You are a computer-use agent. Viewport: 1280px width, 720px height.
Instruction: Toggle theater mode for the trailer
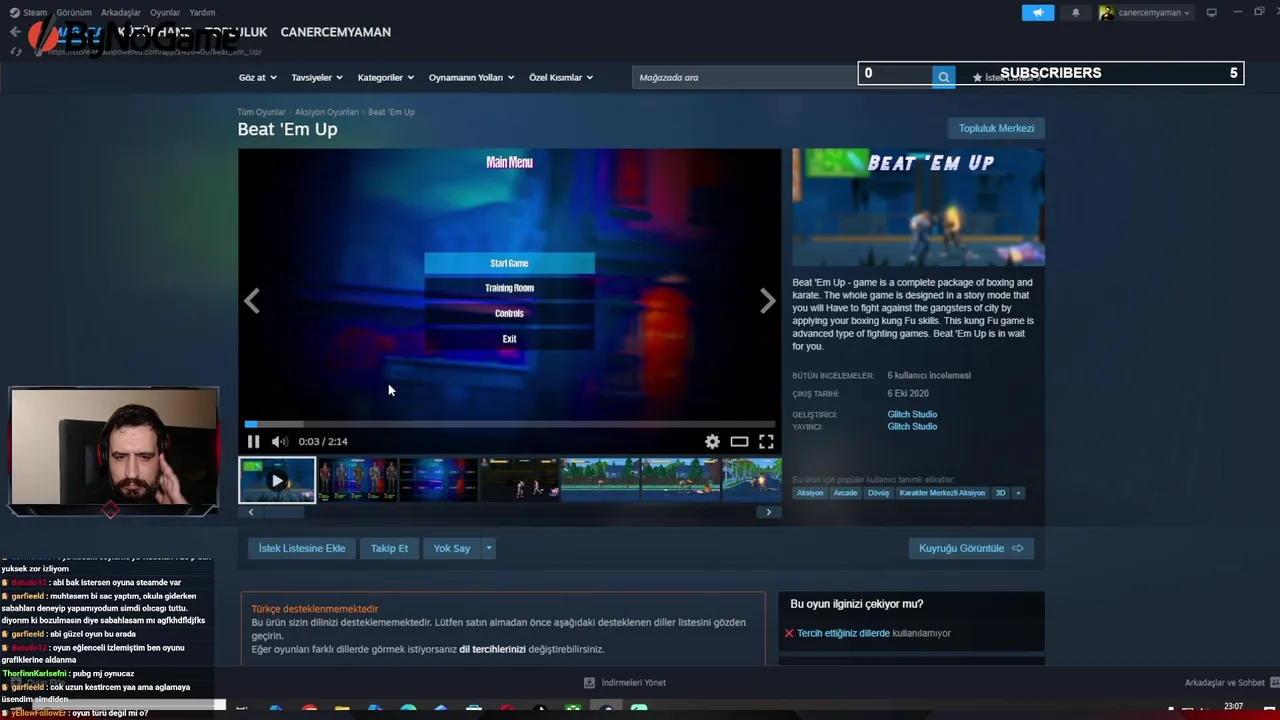(x=739, y=441)
